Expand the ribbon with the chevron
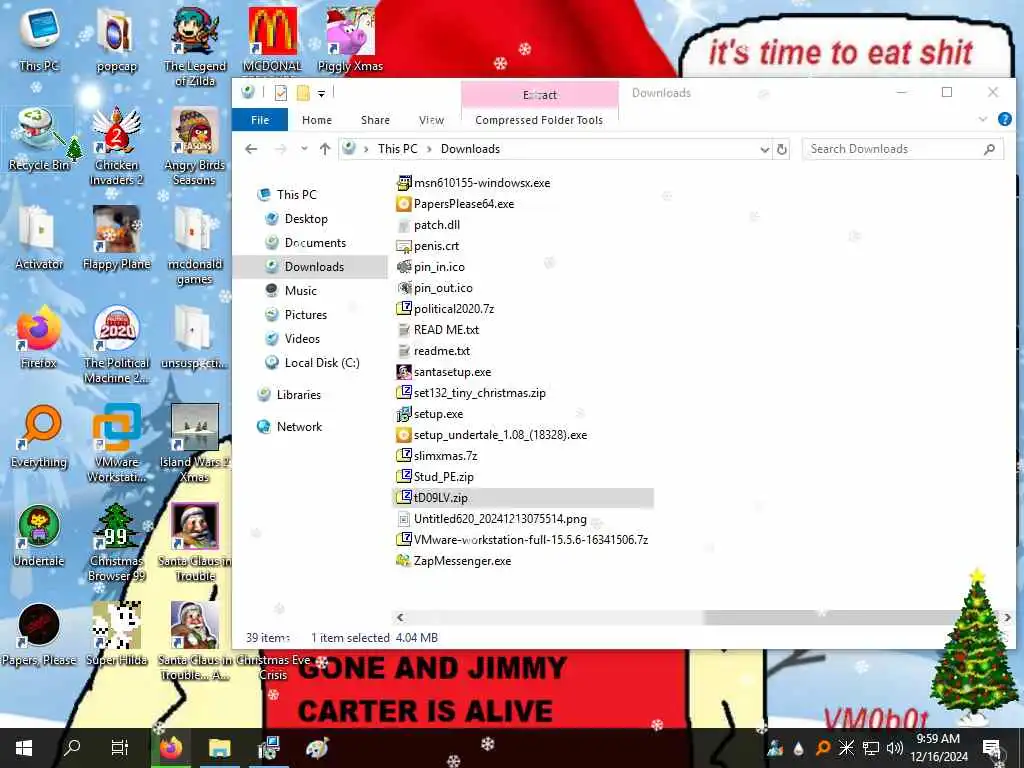This screenshot has height=768, width=1024. tap(983, 120)
